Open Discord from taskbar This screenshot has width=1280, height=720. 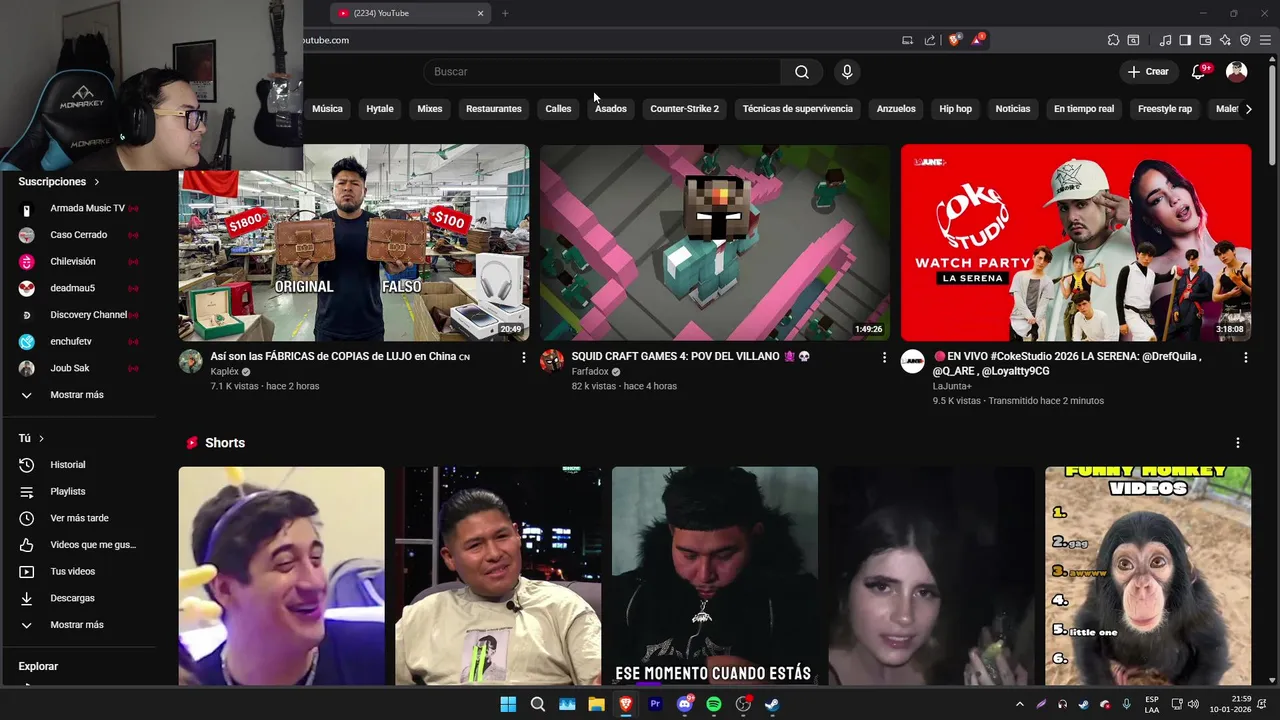[685, 704]
